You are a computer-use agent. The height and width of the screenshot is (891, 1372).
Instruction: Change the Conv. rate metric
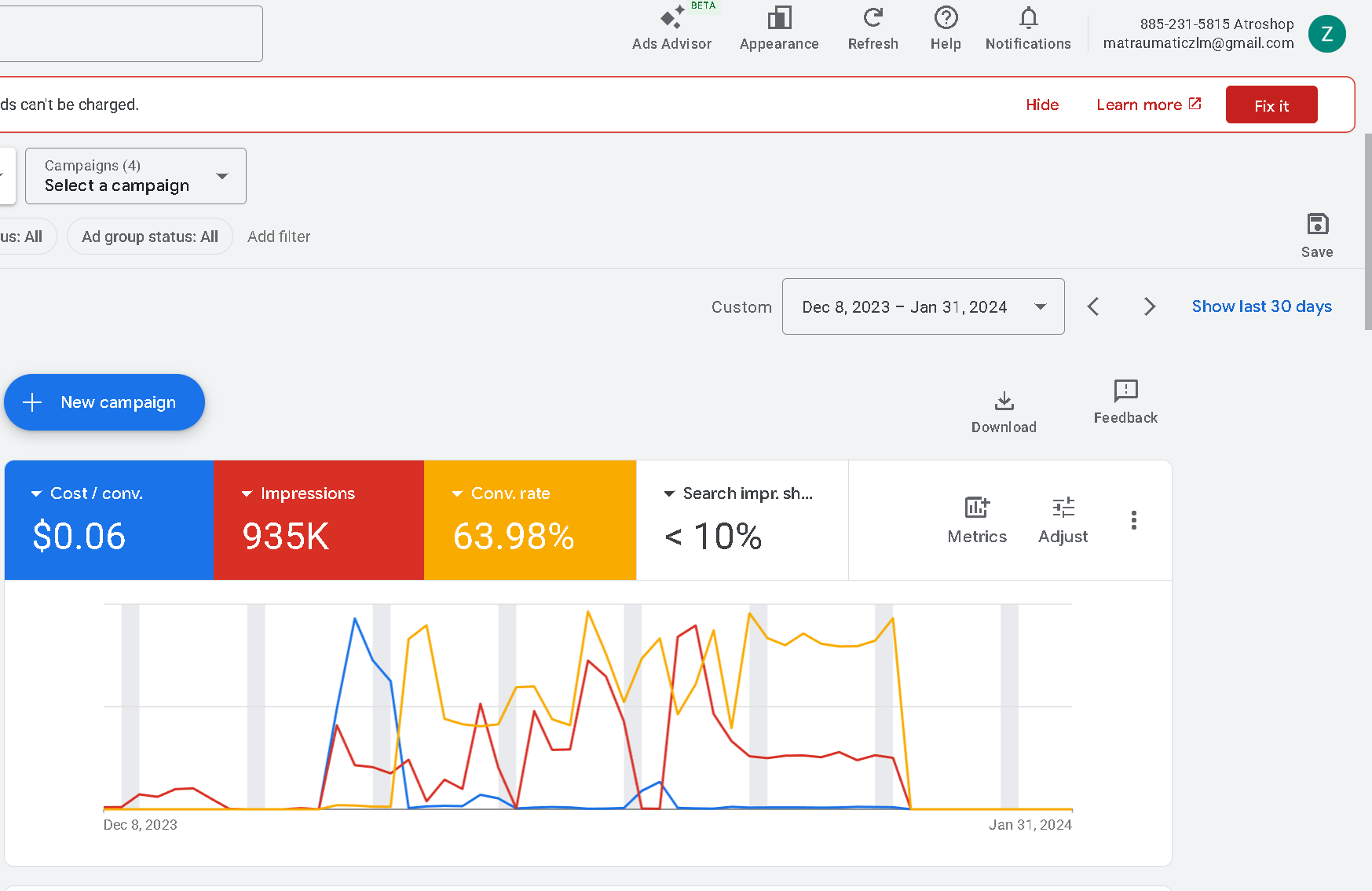pyautogui.click(x=501, y=493)
